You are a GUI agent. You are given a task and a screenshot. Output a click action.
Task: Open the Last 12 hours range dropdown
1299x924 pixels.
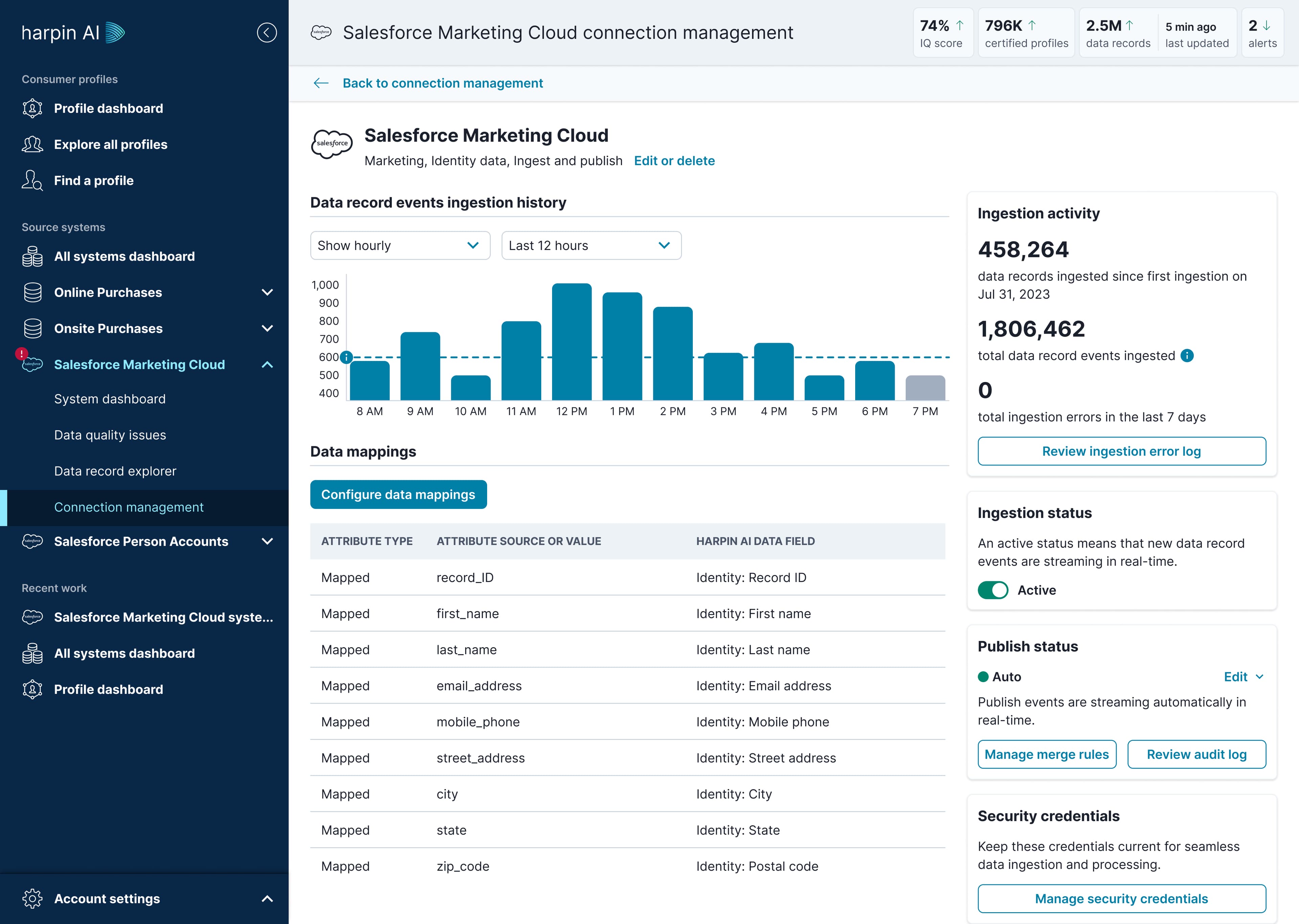pyautogui.click(x=592, y=245)
